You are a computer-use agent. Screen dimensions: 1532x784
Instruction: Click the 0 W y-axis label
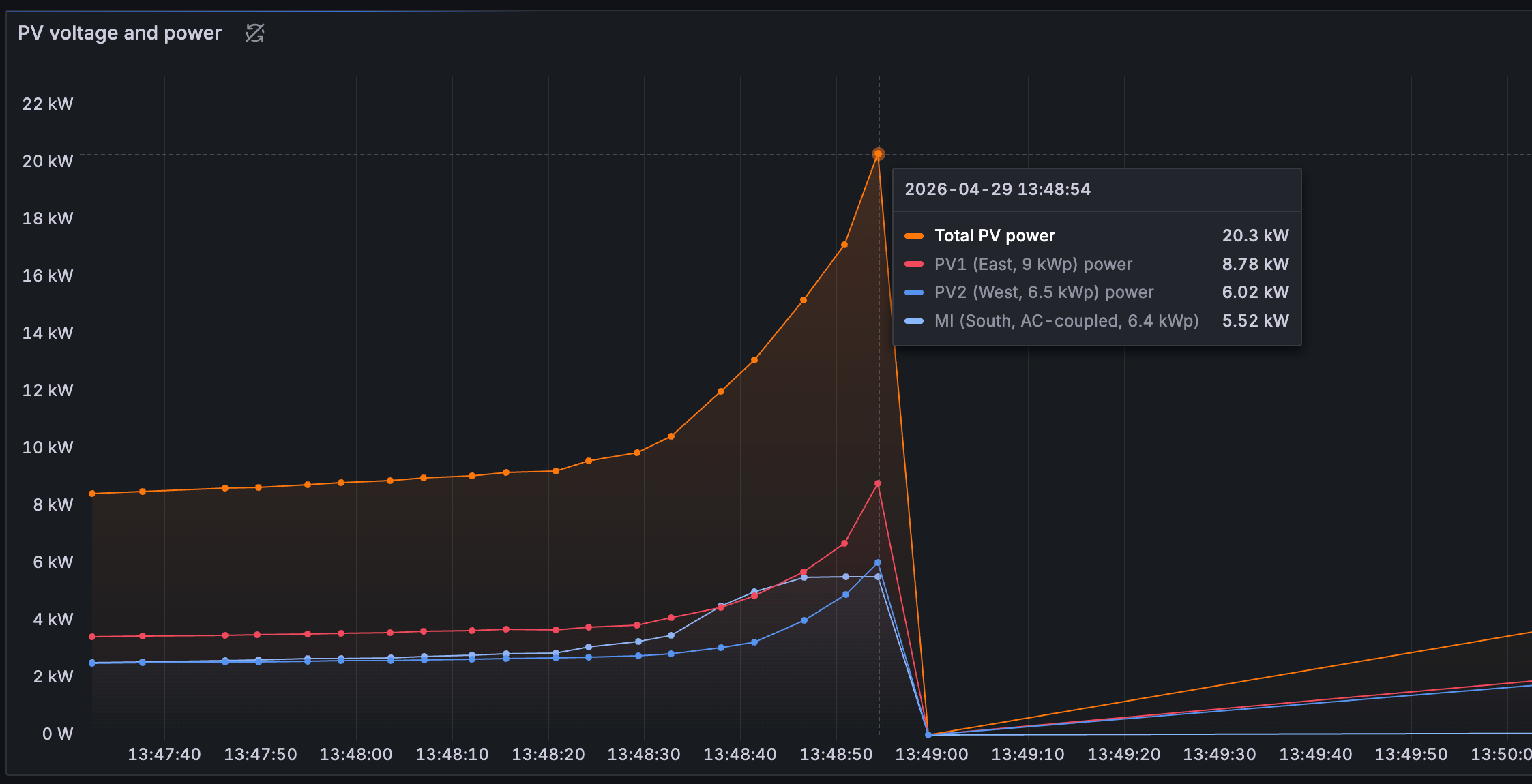(57, 734)
